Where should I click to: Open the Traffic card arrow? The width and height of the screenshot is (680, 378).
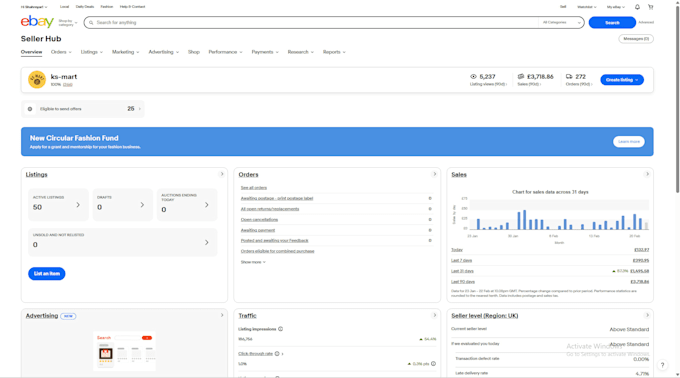(434, 315)
